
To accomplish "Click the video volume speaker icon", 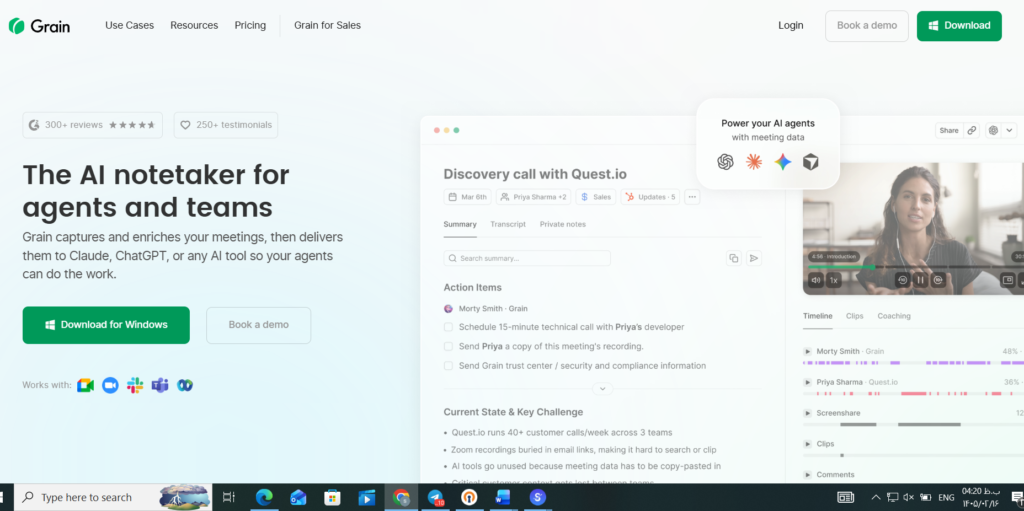I will (x=816, y=280).
